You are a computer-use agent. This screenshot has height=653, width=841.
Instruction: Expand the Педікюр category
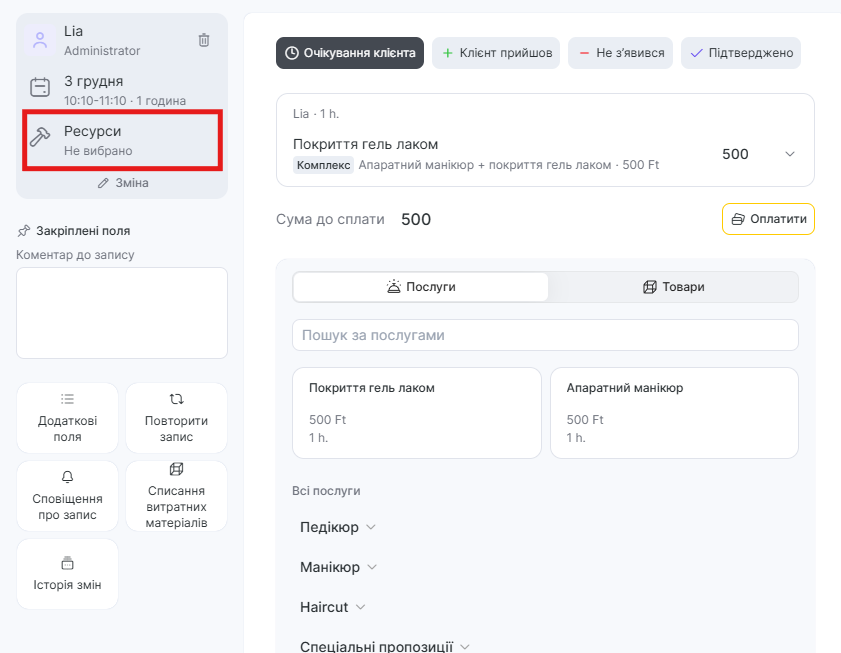point(337,527)
